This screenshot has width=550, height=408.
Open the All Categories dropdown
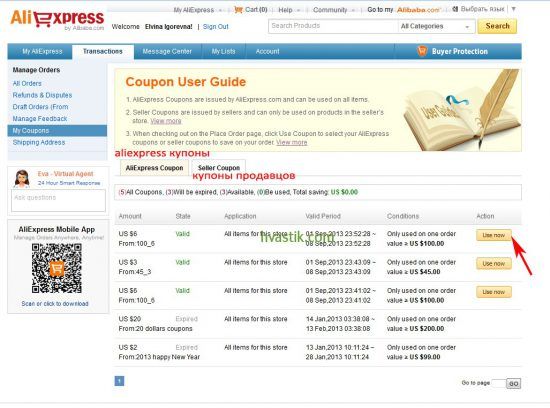435,26
